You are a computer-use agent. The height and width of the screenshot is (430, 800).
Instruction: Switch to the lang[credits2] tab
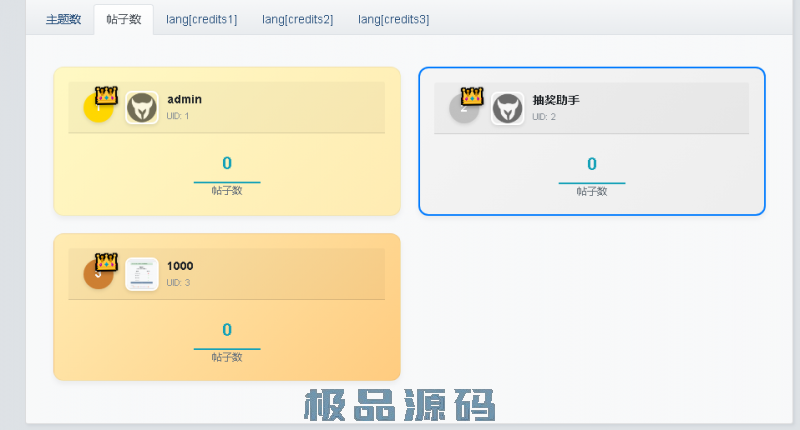297,19
